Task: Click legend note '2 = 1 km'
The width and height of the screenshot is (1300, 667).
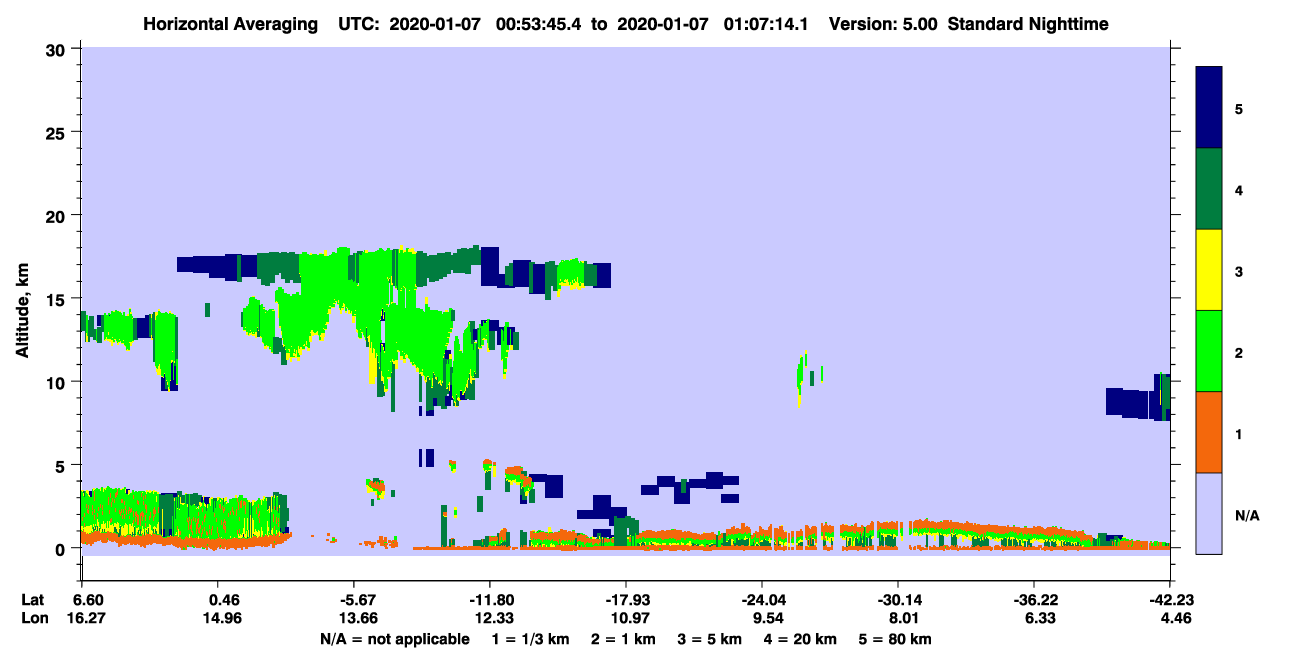Action: coord(626,639)
